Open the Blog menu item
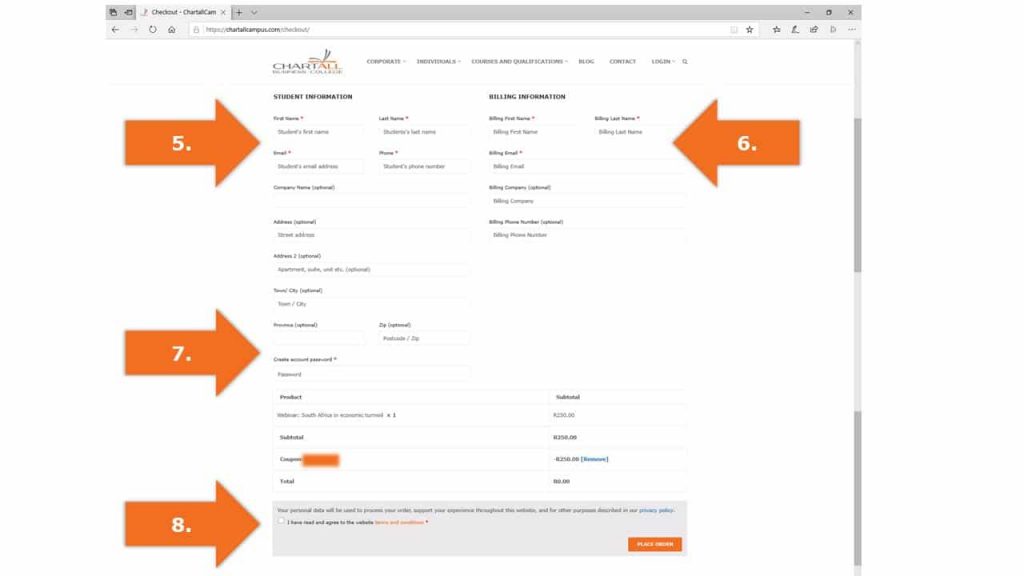Viewport: 1024px width, 576px height. pos(586,62)
